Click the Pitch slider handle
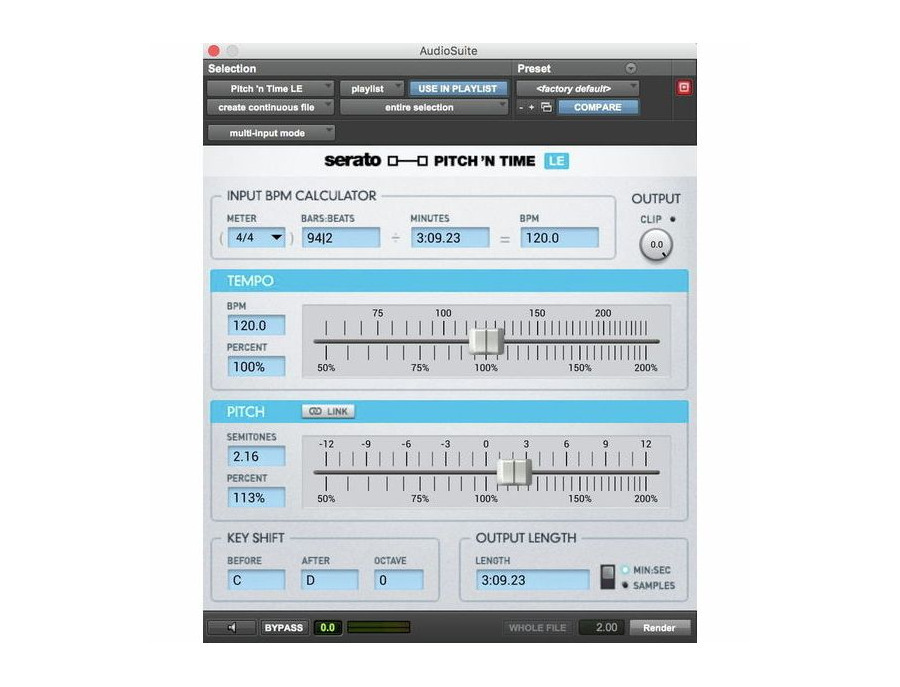Viewport: 900px width, 687px height. (x=514, y=472)
